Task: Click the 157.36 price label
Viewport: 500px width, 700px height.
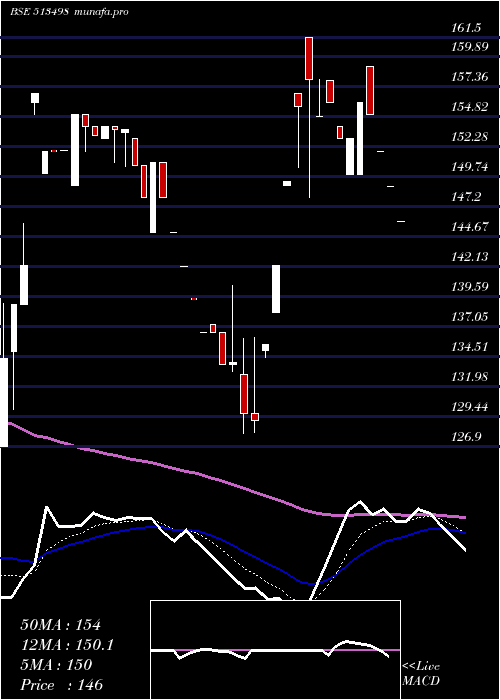Action: (469, 77)
